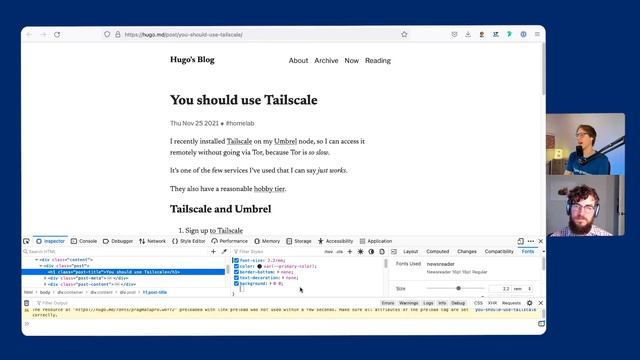This screenshot has width=640, height=360.
Task: Click the plus icon to create new node
Action: (x=213, y=252)
